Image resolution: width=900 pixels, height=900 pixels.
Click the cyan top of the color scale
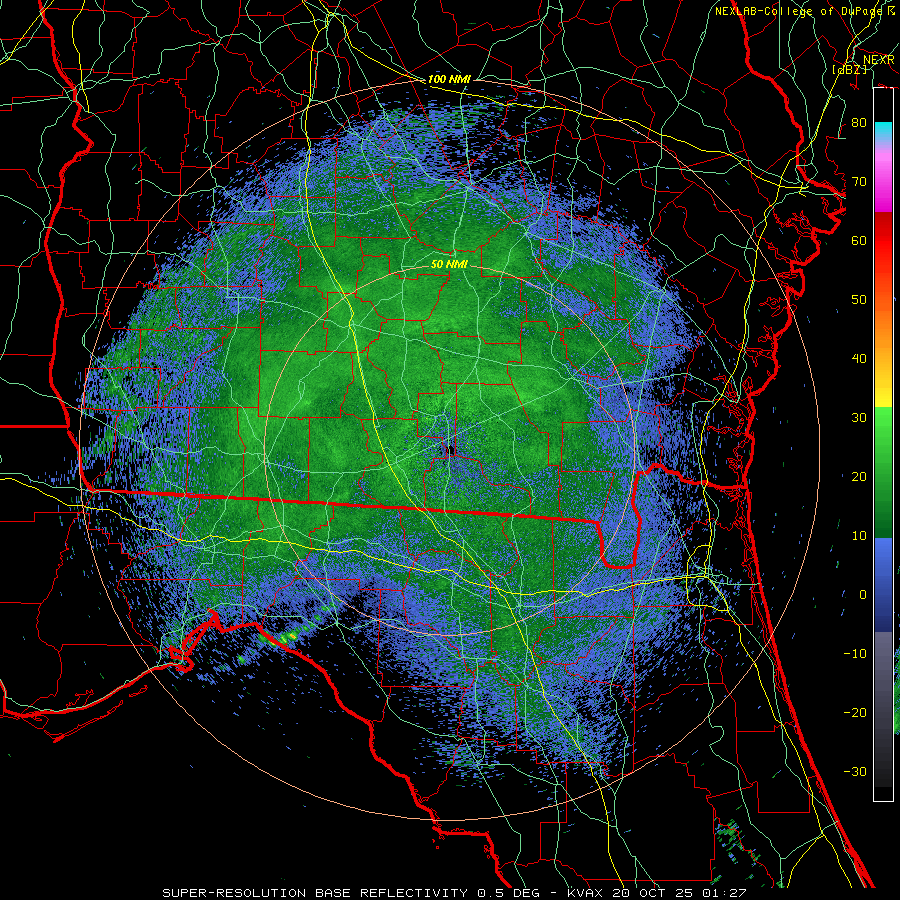[883, 132]
